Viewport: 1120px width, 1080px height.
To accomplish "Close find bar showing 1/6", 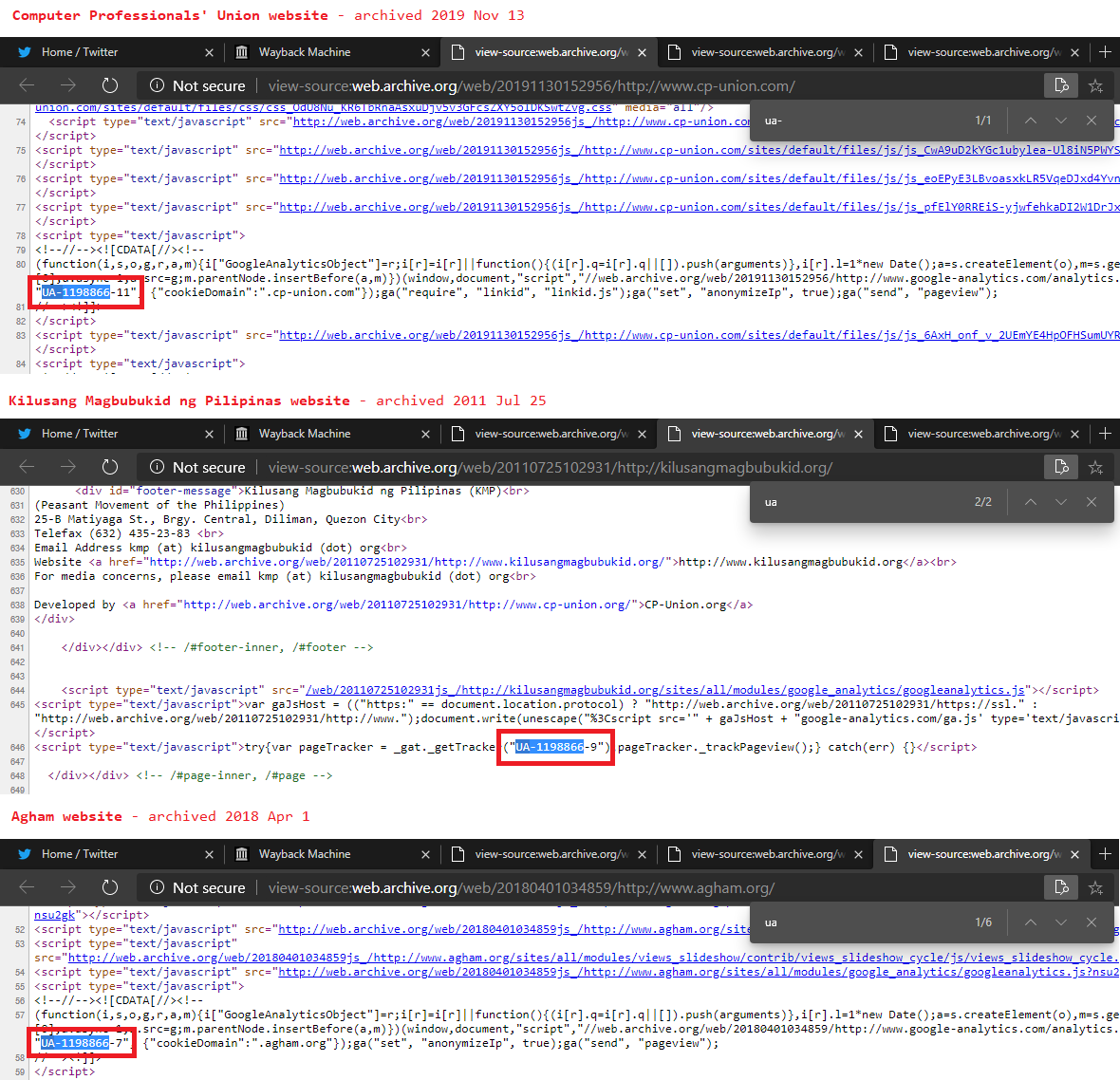I will 1092,922.
